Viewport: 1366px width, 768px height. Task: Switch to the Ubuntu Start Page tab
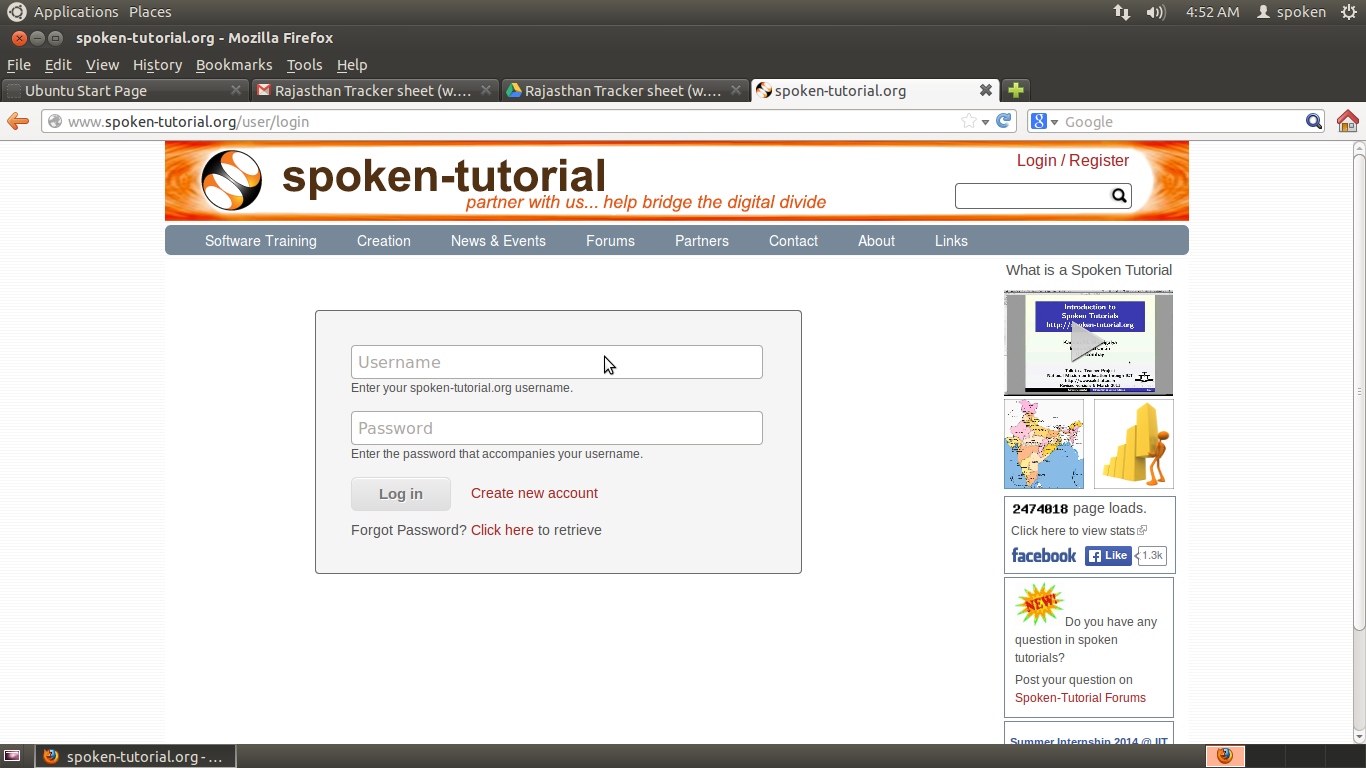pos(120,90)
